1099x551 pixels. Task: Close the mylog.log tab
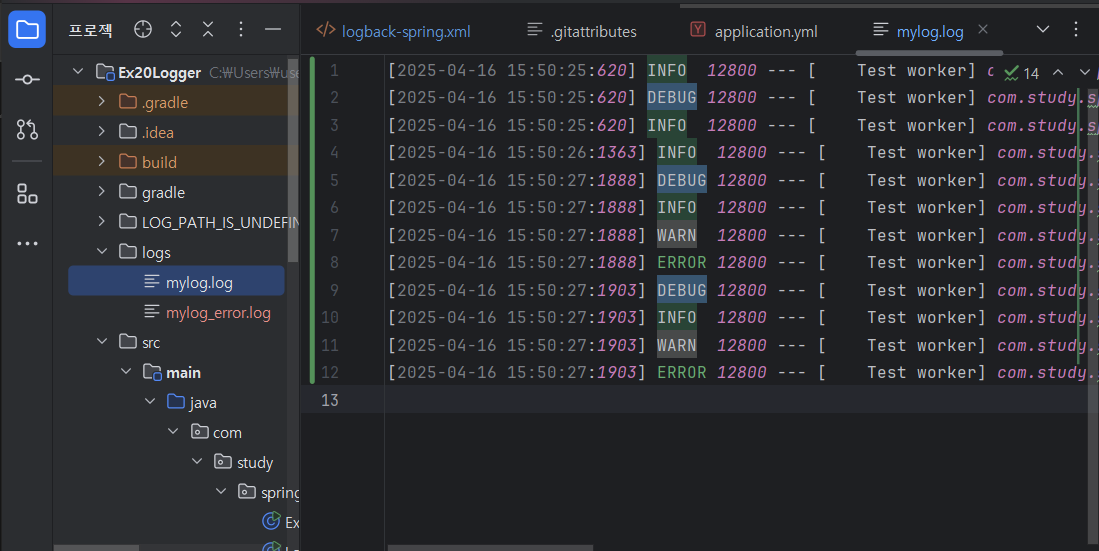[x=983, y=30]
